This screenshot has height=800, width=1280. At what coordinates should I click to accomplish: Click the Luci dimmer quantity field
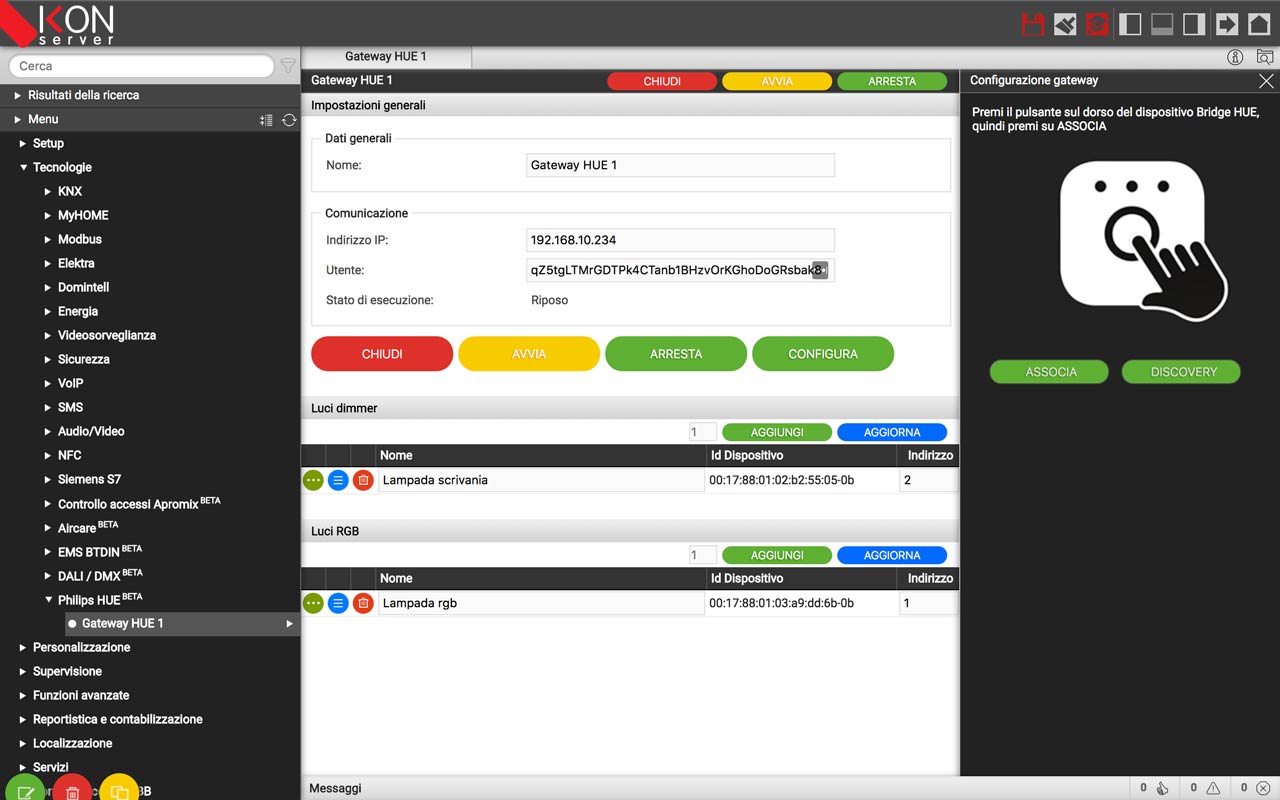point(702,432)
